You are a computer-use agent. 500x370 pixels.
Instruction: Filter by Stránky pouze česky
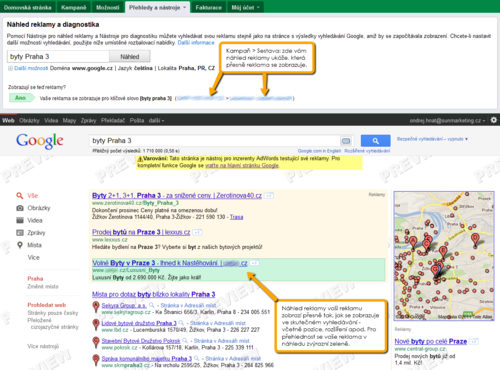coord(53,313)
